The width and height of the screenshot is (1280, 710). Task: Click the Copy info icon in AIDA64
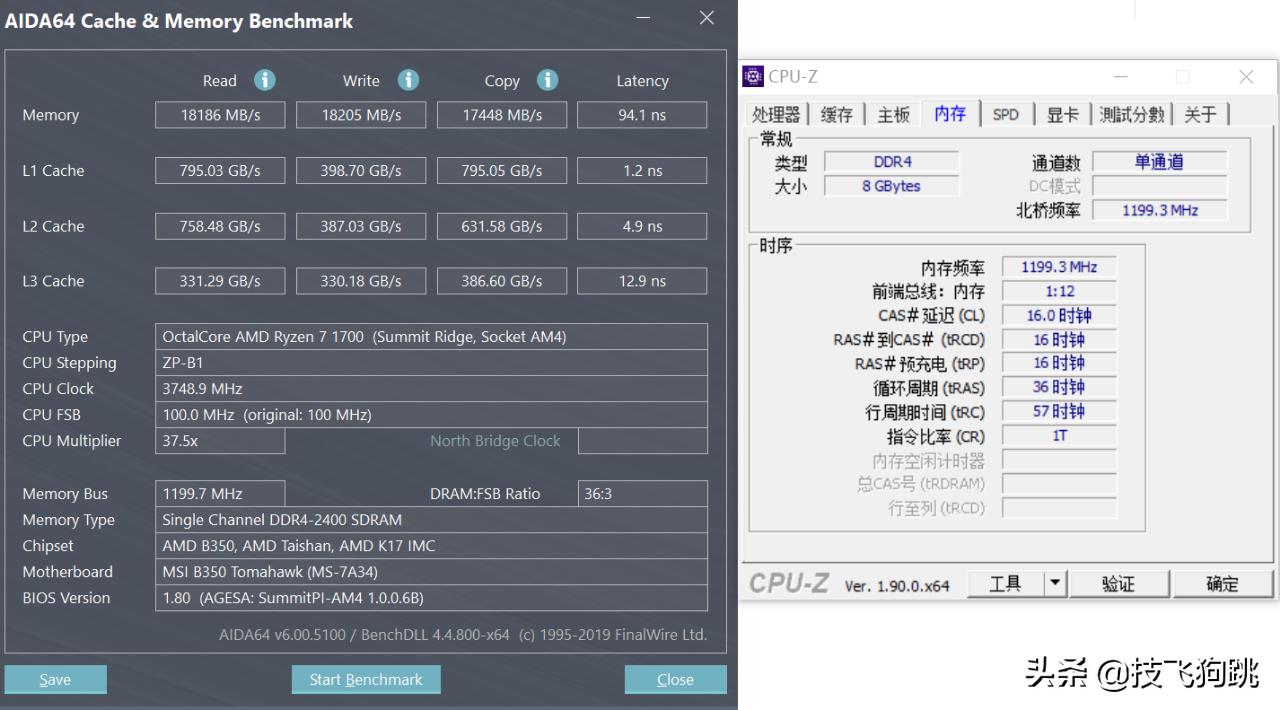pyautogui.click(x=546, y=80)
